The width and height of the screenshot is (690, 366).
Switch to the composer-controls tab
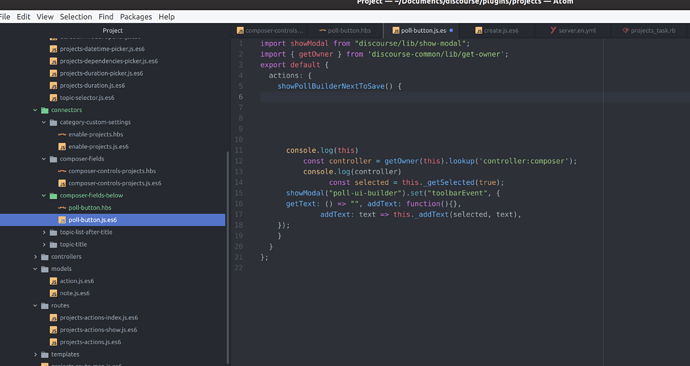(x=269, y=30)
